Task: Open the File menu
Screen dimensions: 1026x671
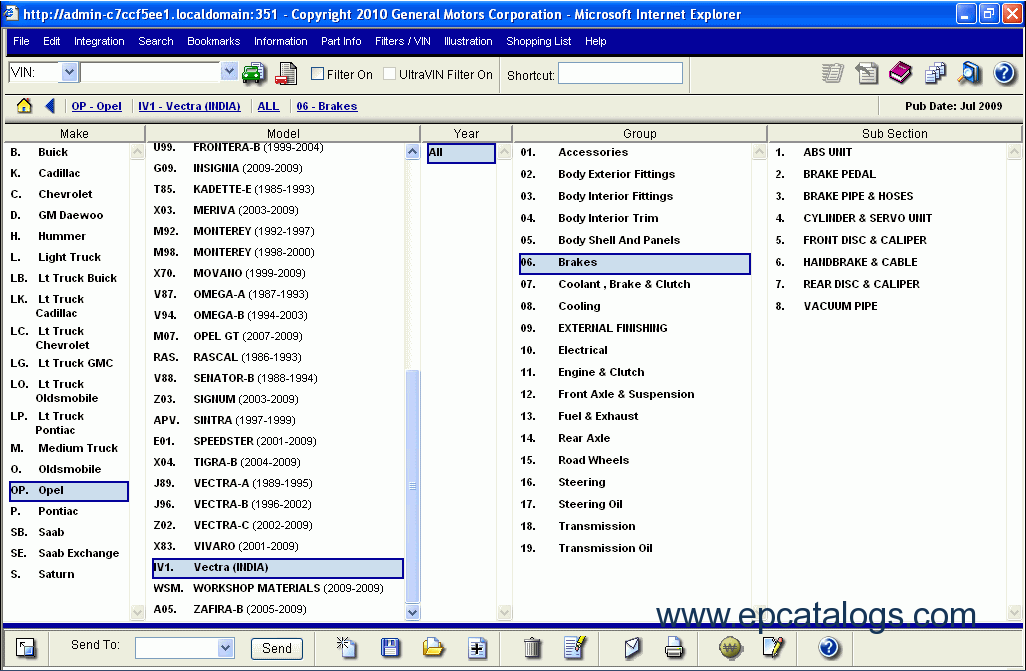Action: coord(21,41)
